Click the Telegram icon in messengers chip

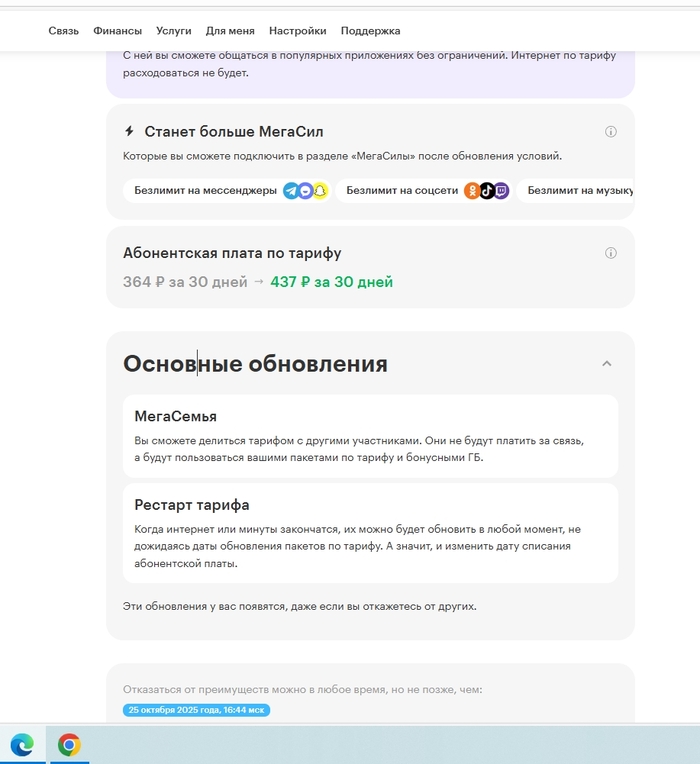pos(291,191)
